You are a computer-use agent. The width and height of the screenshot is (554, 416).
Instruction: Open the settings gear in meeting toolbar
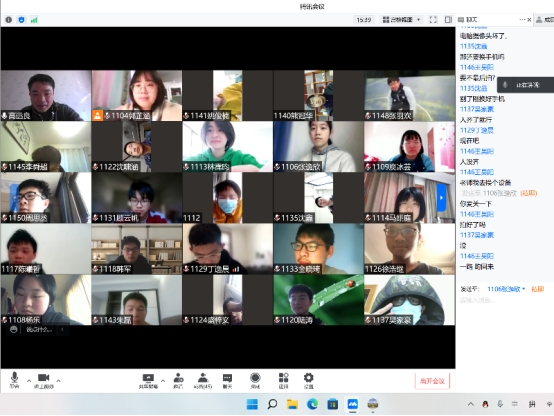tap(308, 381)
